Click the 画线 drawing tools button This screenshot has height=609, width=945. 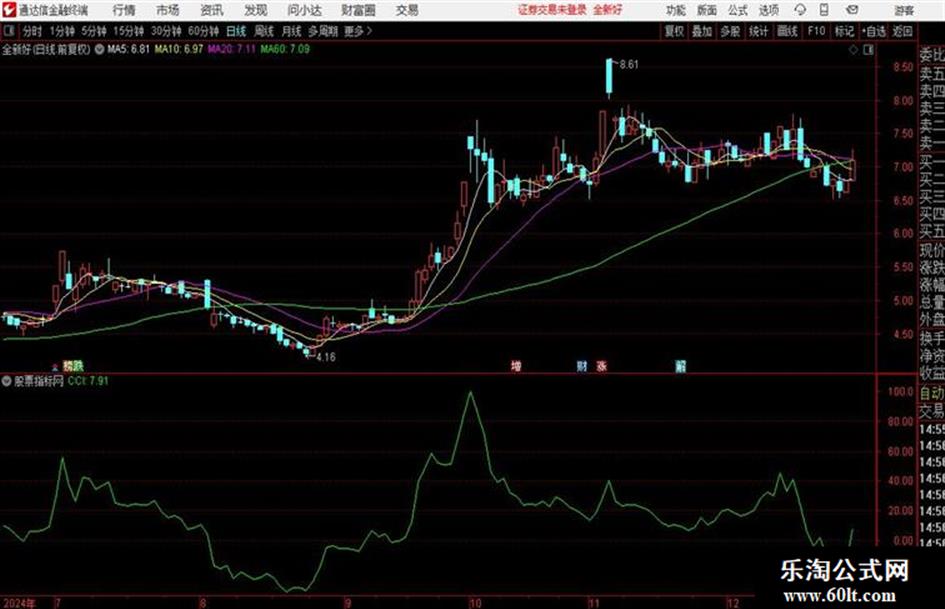pyautogui.click(x=787, y=31)
